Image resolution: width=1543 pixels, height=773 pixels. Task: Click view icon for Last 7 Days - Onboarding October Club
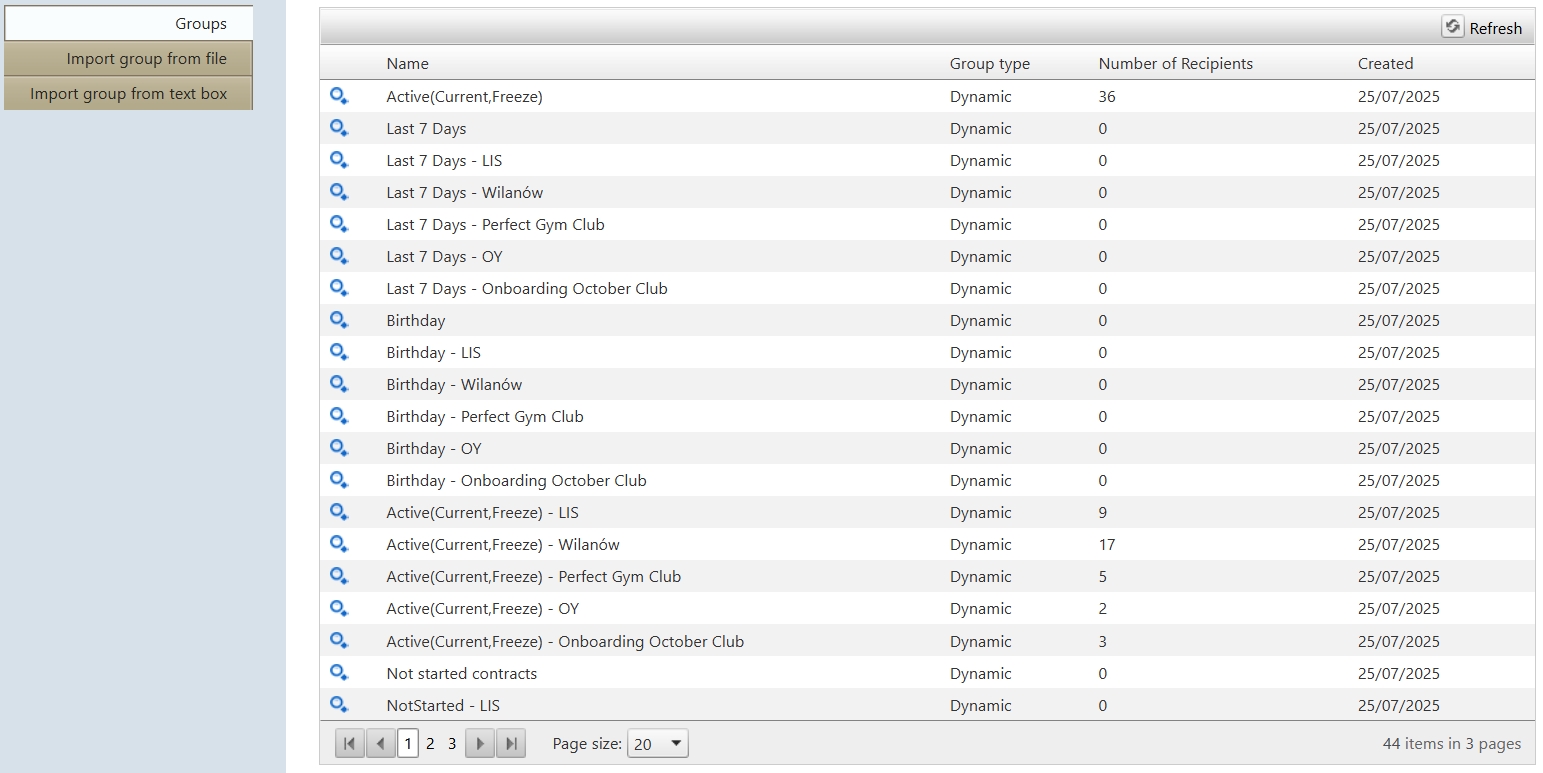[x=339, y=288]
